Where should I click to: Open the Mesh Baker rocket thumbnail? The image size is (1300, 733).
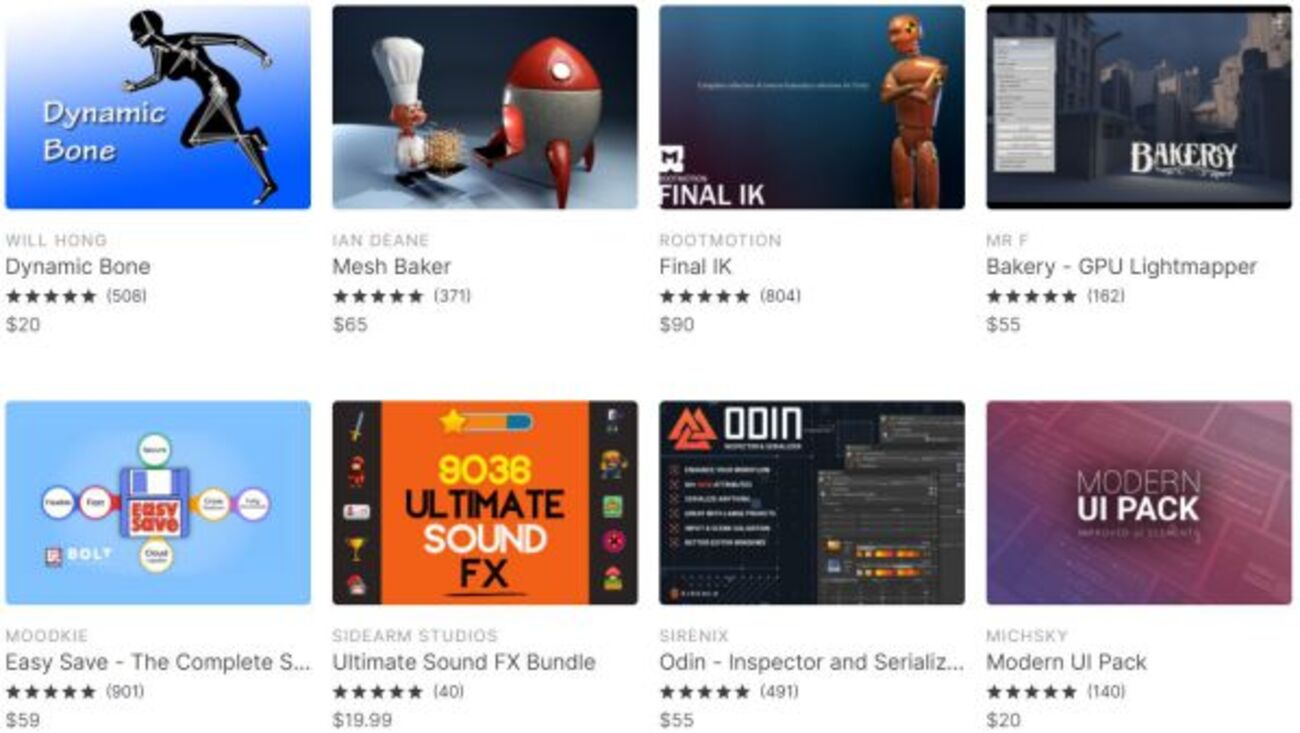(x=485, y=107)
